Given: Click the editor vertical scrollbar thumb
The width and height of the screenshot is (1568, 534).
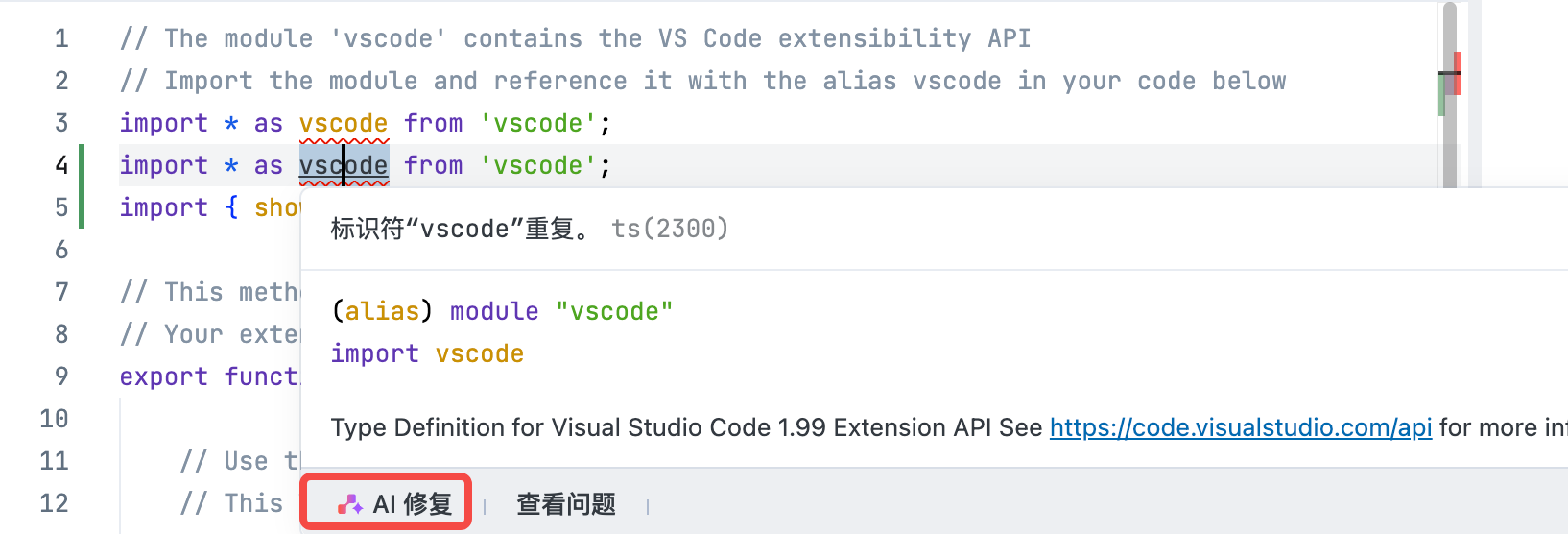Looking at the screenshot, I should point(1449,95).
